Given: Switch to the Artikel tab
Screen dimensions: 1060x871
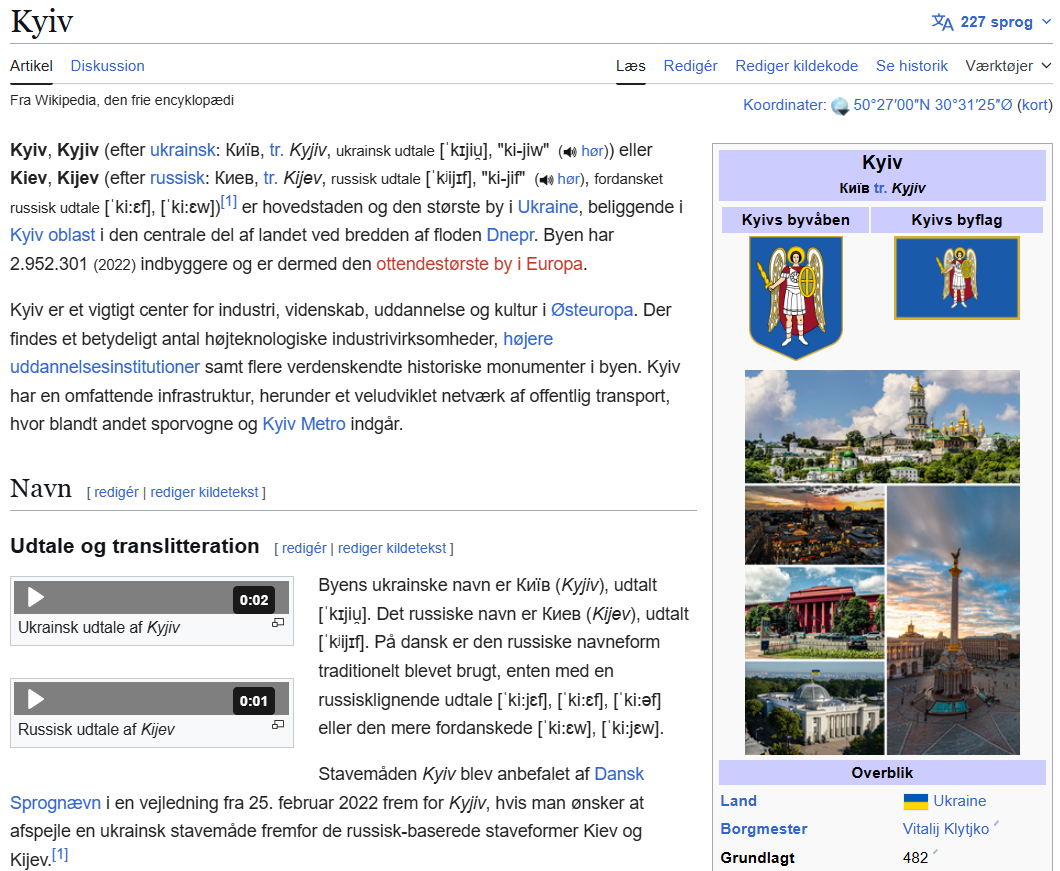Looking at the screenshot, I should tap(31, 66).
